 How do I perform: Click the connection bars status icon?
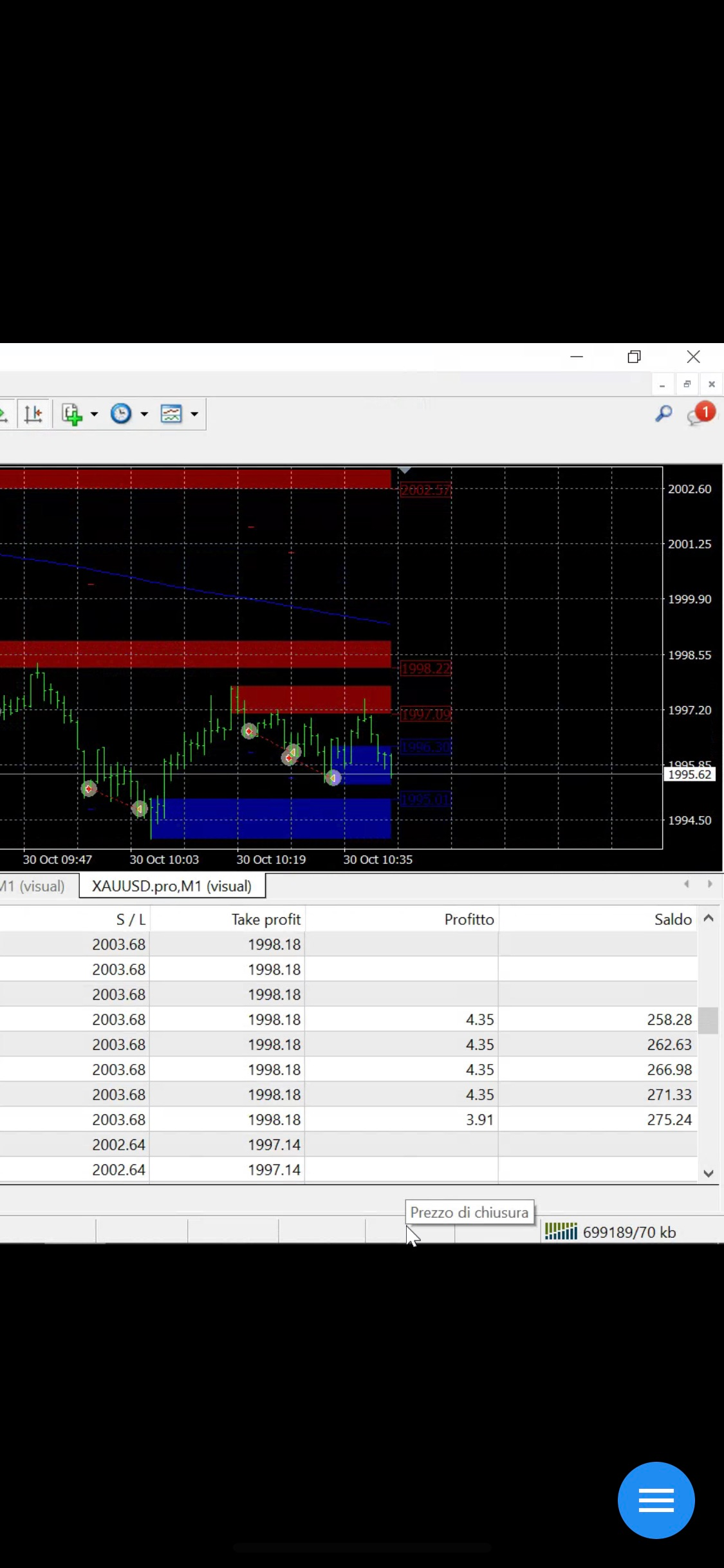pos(561,1231)
